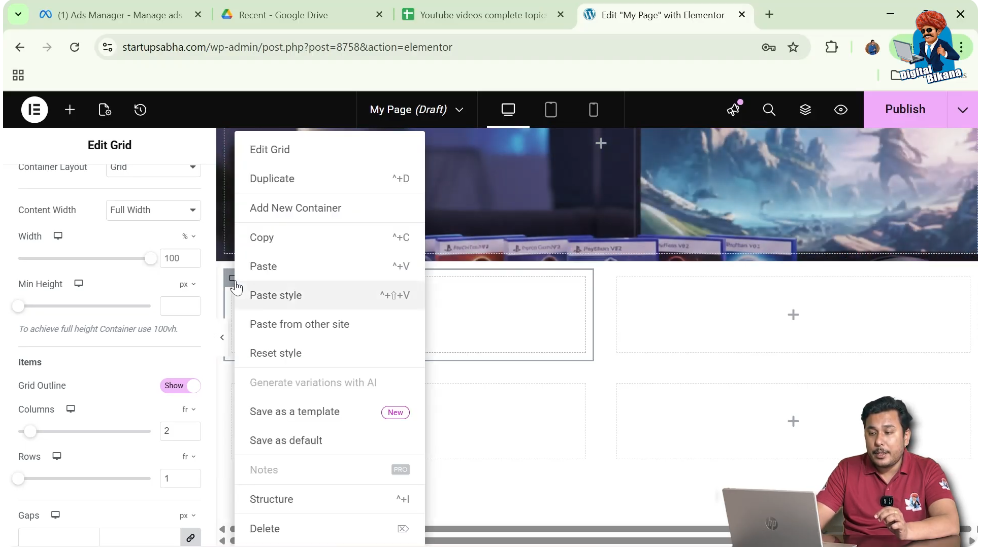
Task: Click the Add Element plus icon
Action: [x=70, y=110]
